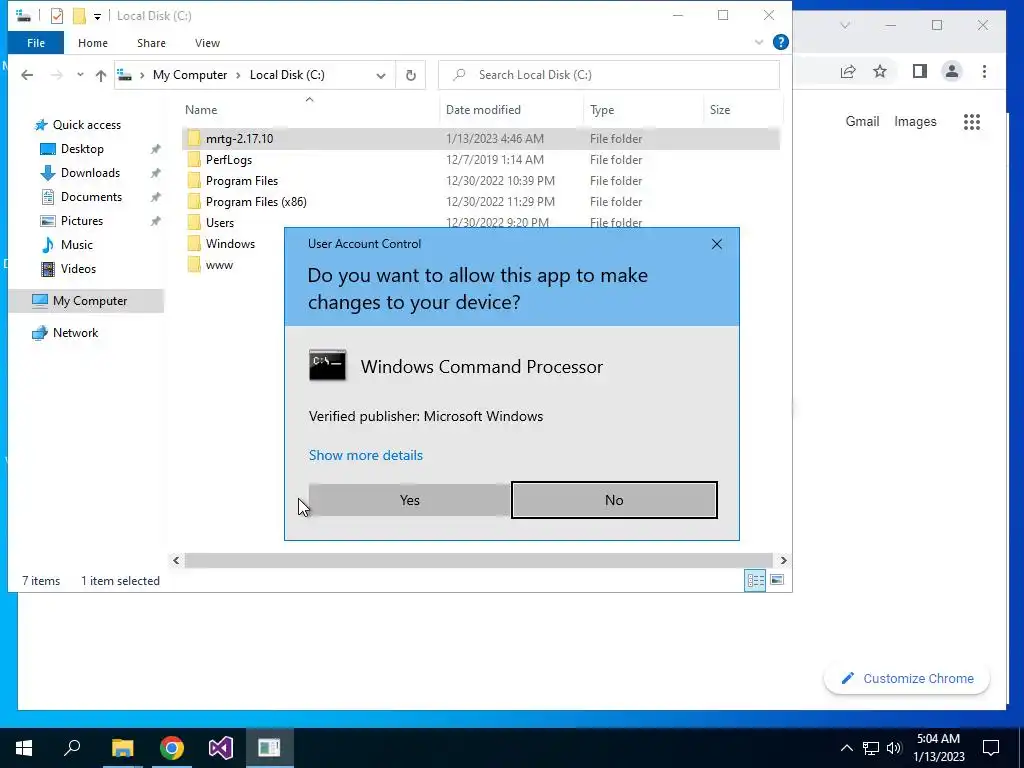Expand the Explorer ribbon chevron
This screenshot has height=768, width=1024.
759,42
